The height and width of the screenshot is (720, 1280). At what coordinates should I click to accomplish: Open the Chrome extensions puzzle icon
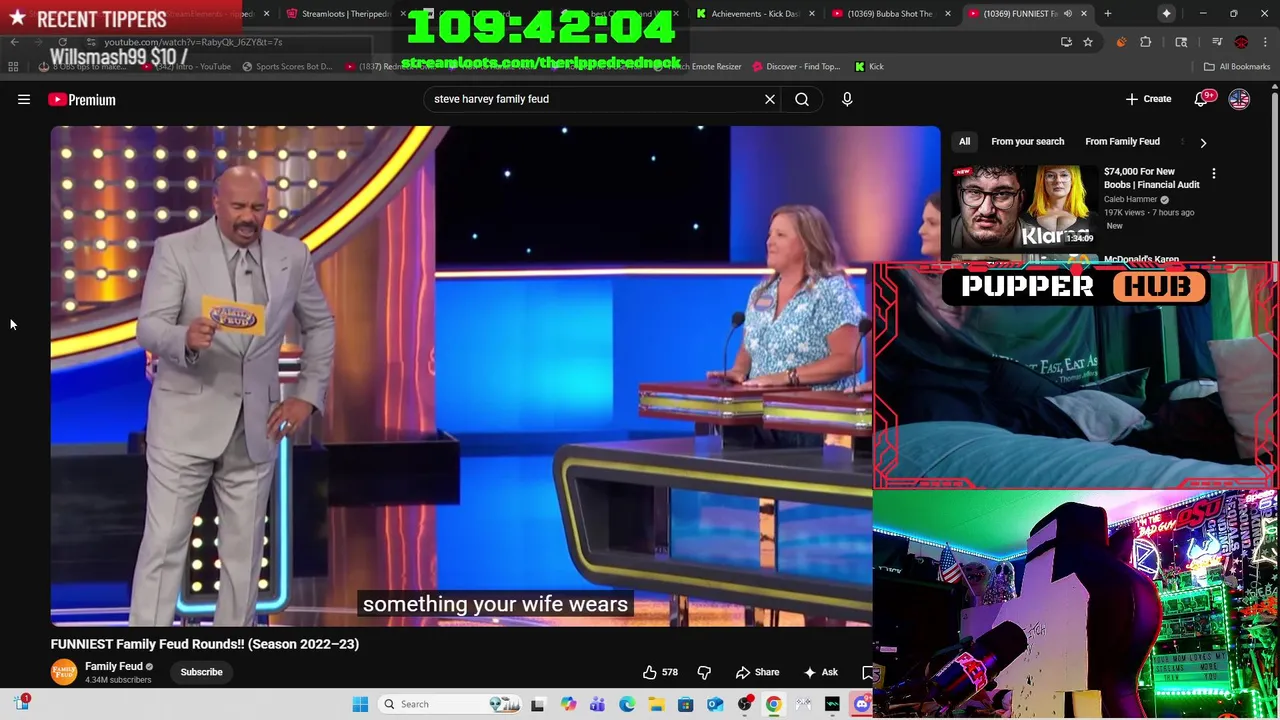[x=1146, y=42]
